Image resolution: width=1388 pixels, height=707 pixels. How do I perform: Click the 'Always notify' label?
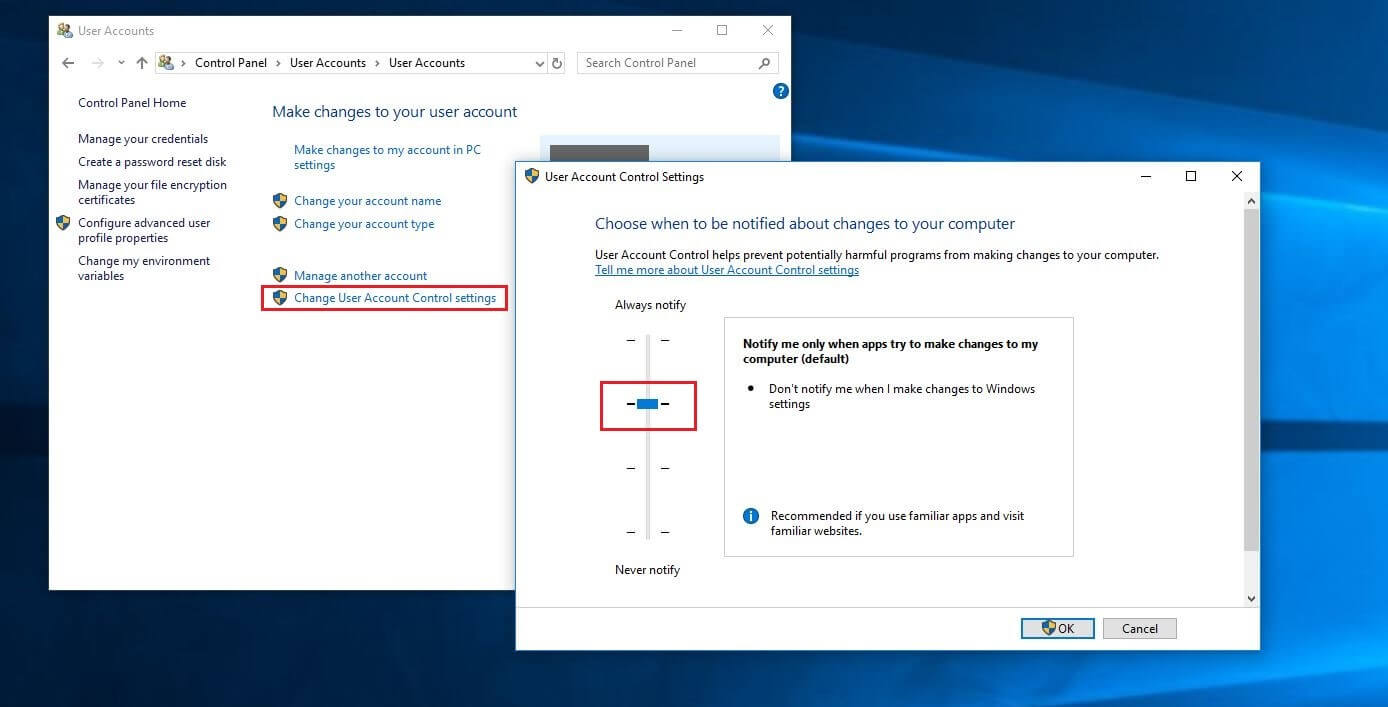[650, 305]
